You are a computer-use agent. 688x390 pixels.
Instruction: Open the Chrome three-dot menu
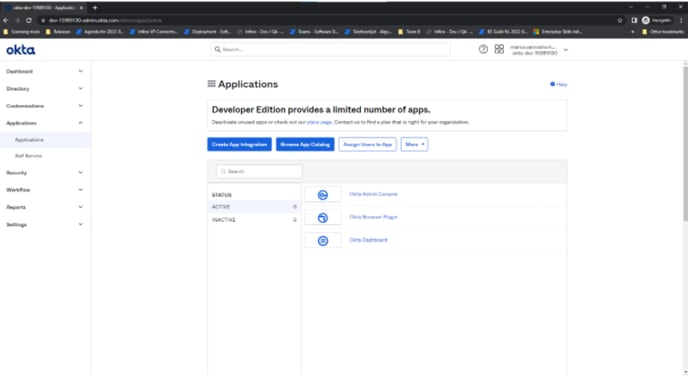[x=681, y=20]
